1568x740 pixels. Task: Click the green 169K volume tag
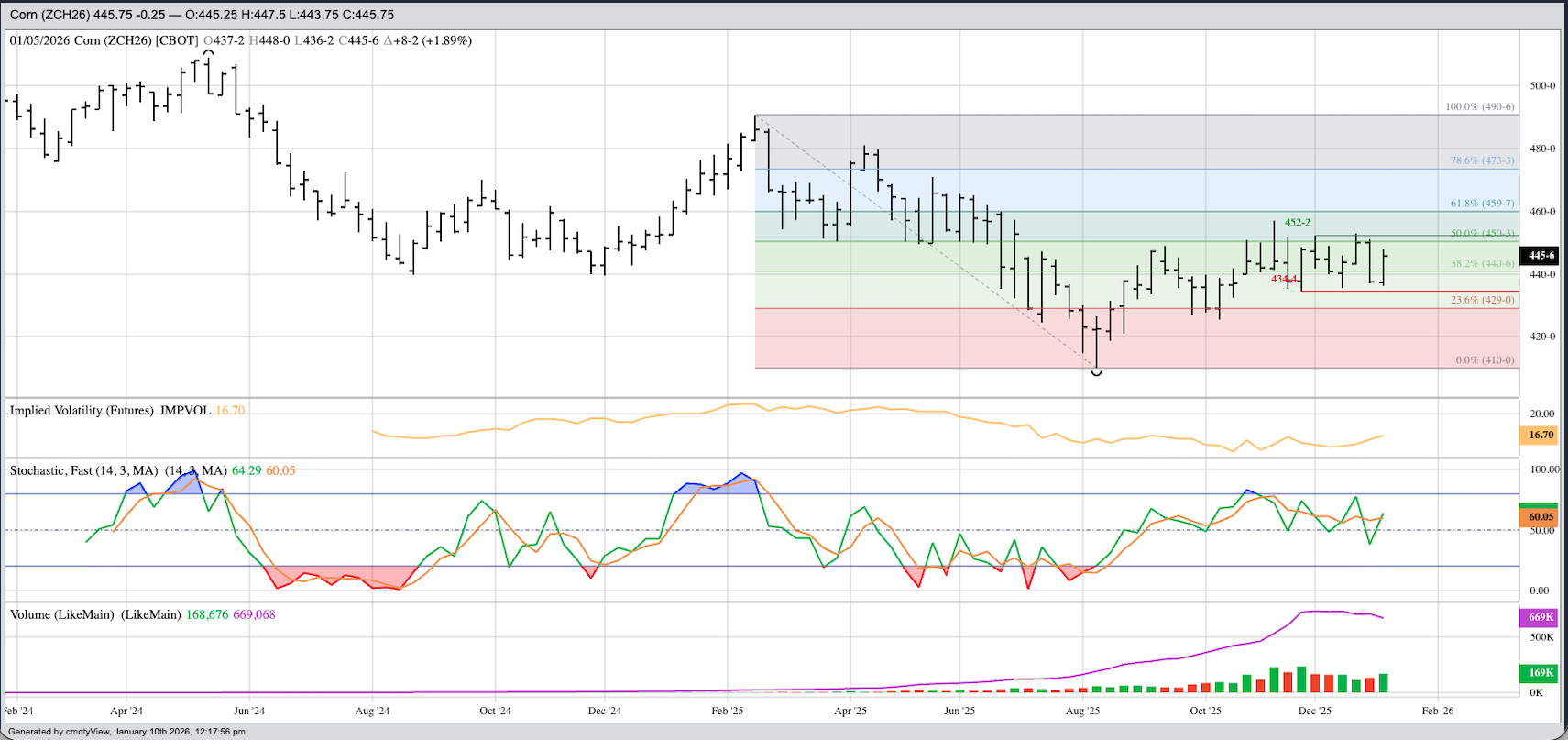(x=1541, y=673)
